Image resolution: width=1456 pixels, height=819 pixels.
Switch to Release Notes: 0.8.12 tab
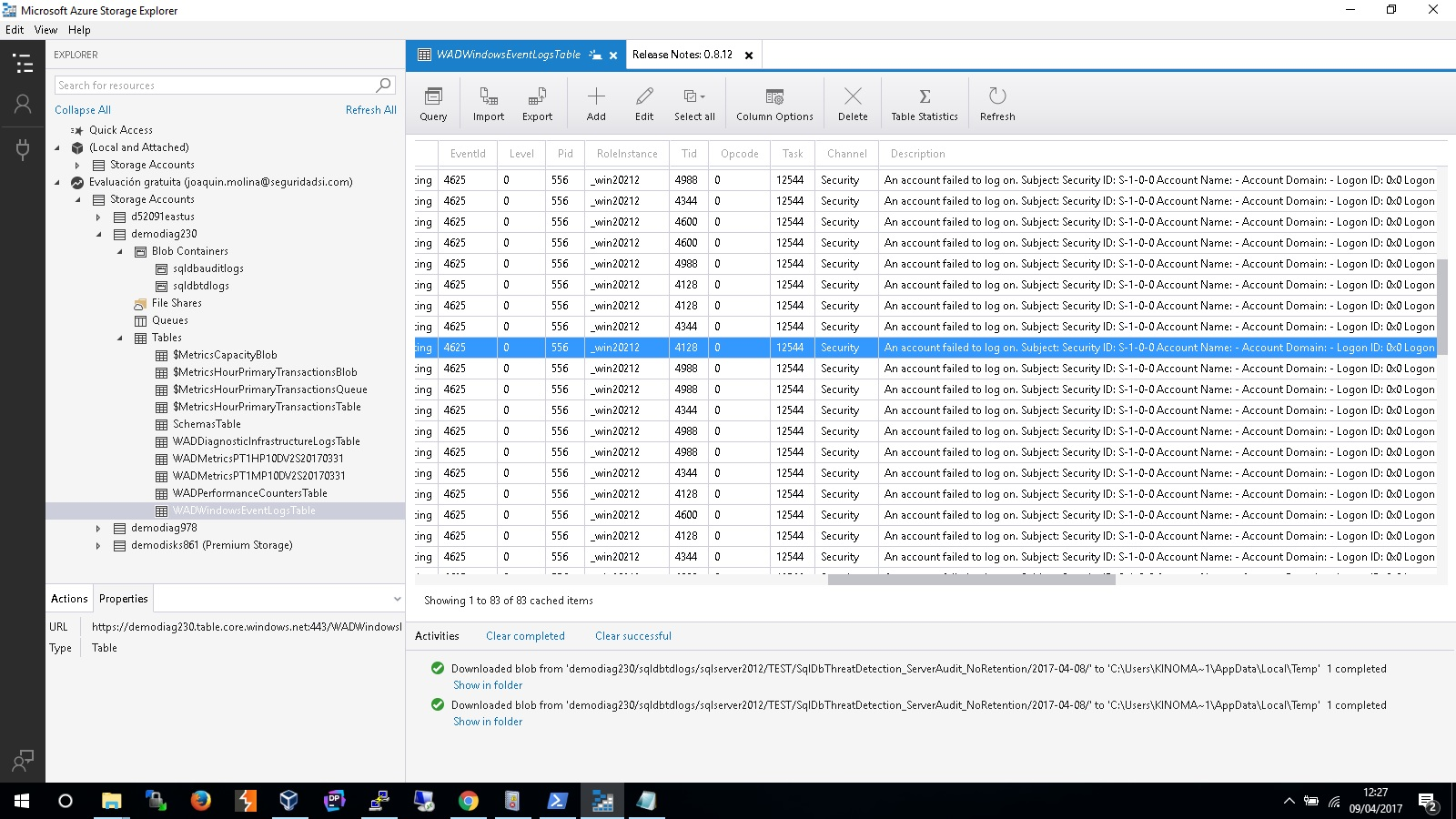[682, 55]
